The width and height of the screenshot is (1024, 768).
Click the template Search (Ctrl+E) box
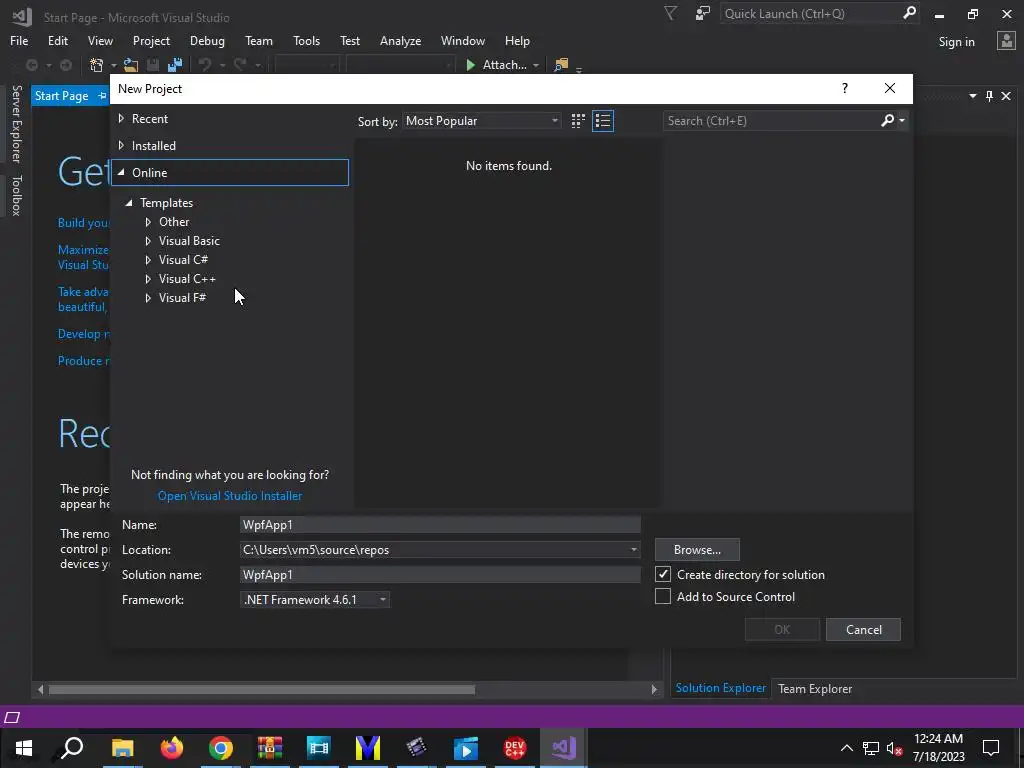click(x=771, y=121)
